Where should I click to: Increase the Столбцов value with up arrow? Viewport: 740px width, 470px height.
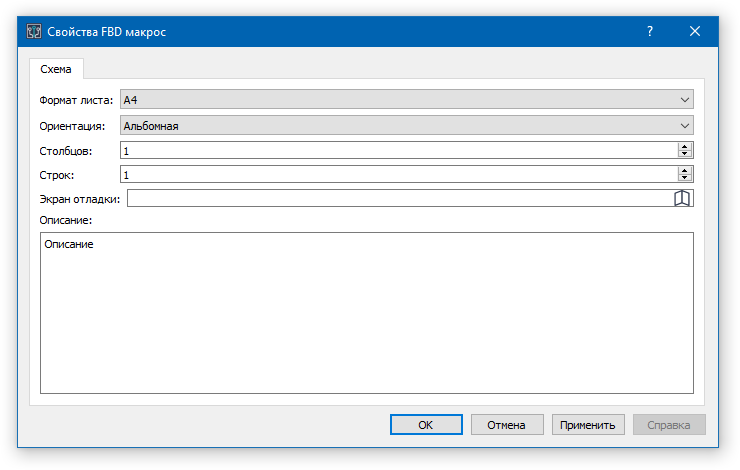click(x=685, y=146)
